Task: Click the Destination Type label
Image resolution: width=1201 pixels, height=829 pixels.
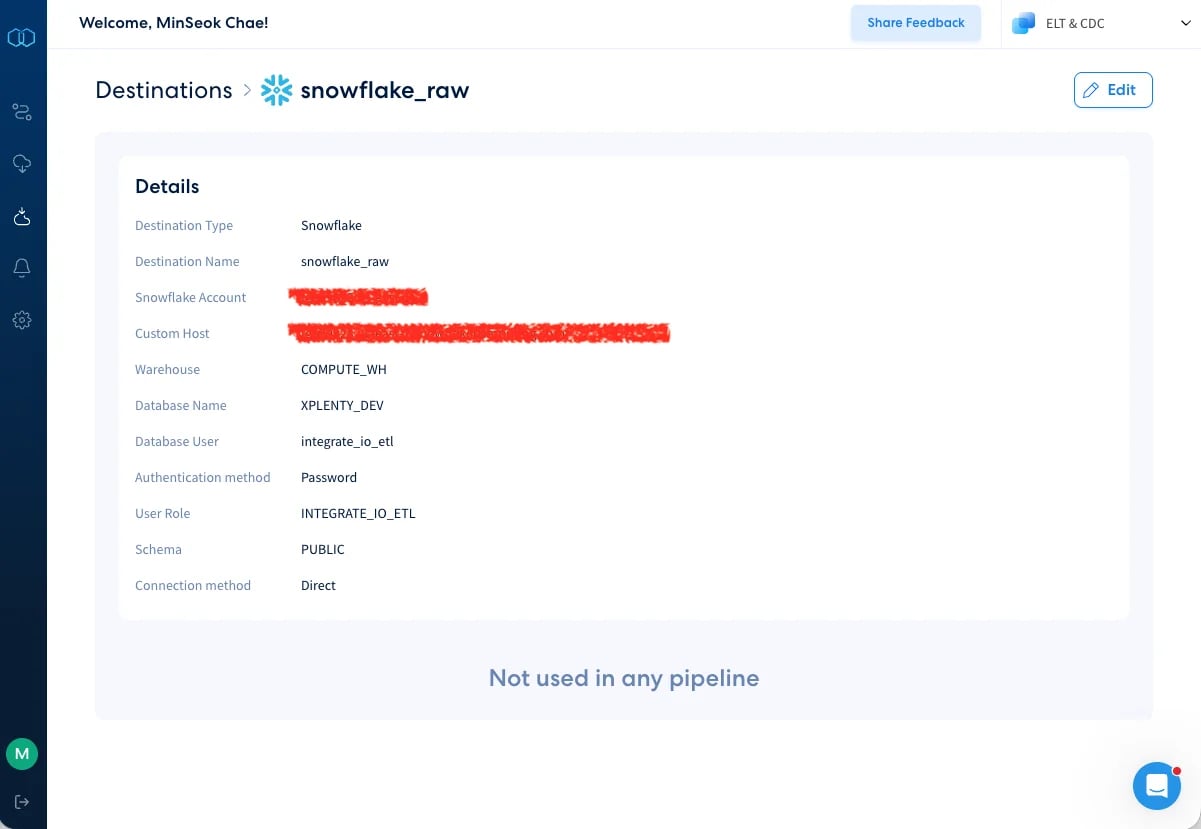Action: (184, 226)
